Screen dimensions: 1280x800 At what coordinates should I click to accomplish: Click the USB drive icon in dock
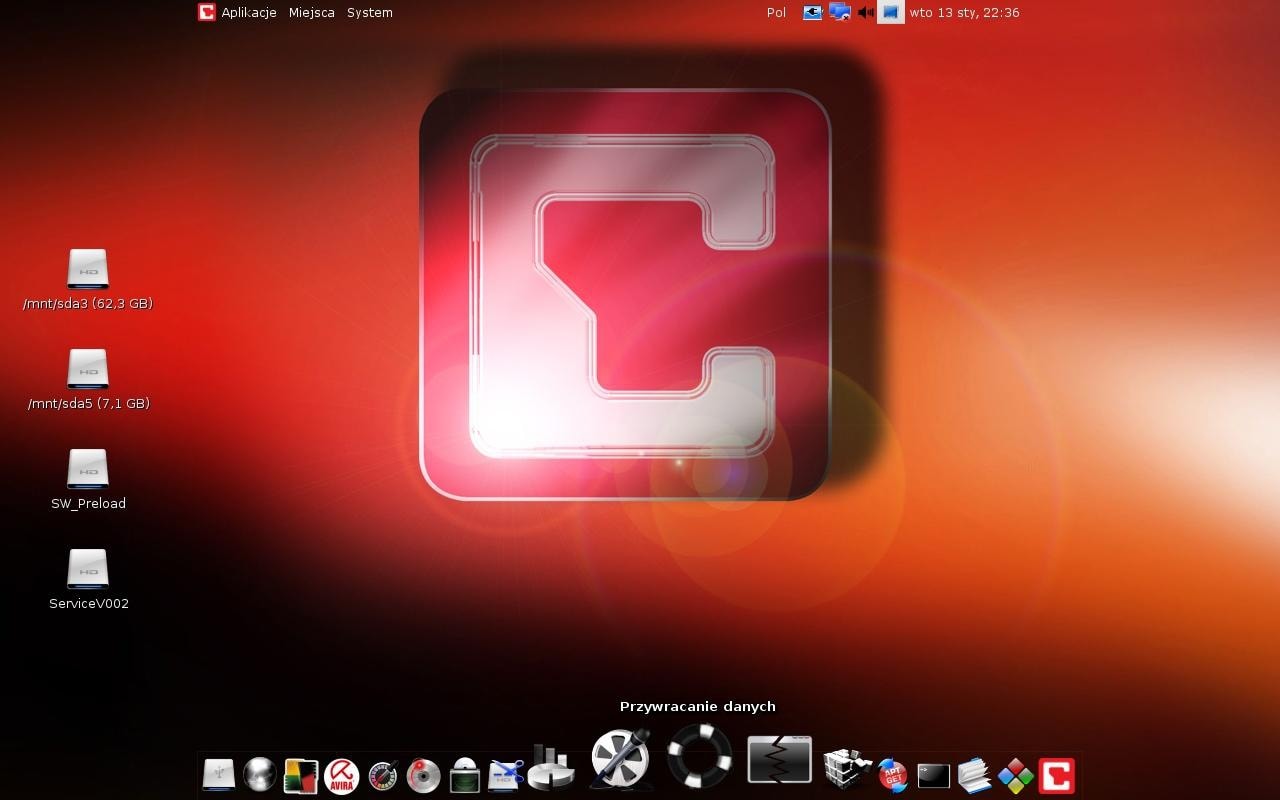pyautogui.click(x=218, y=775)
